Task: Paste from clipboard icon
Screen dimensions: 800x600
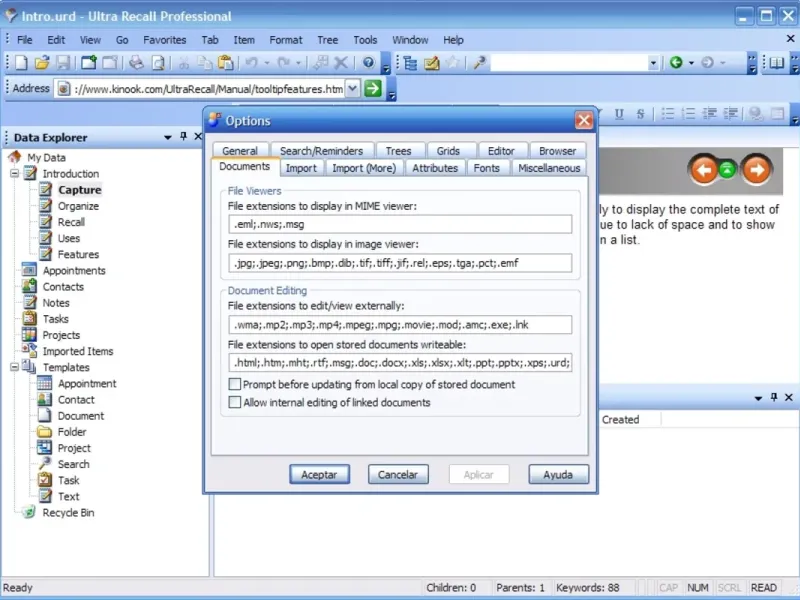Action: point(226,63)
